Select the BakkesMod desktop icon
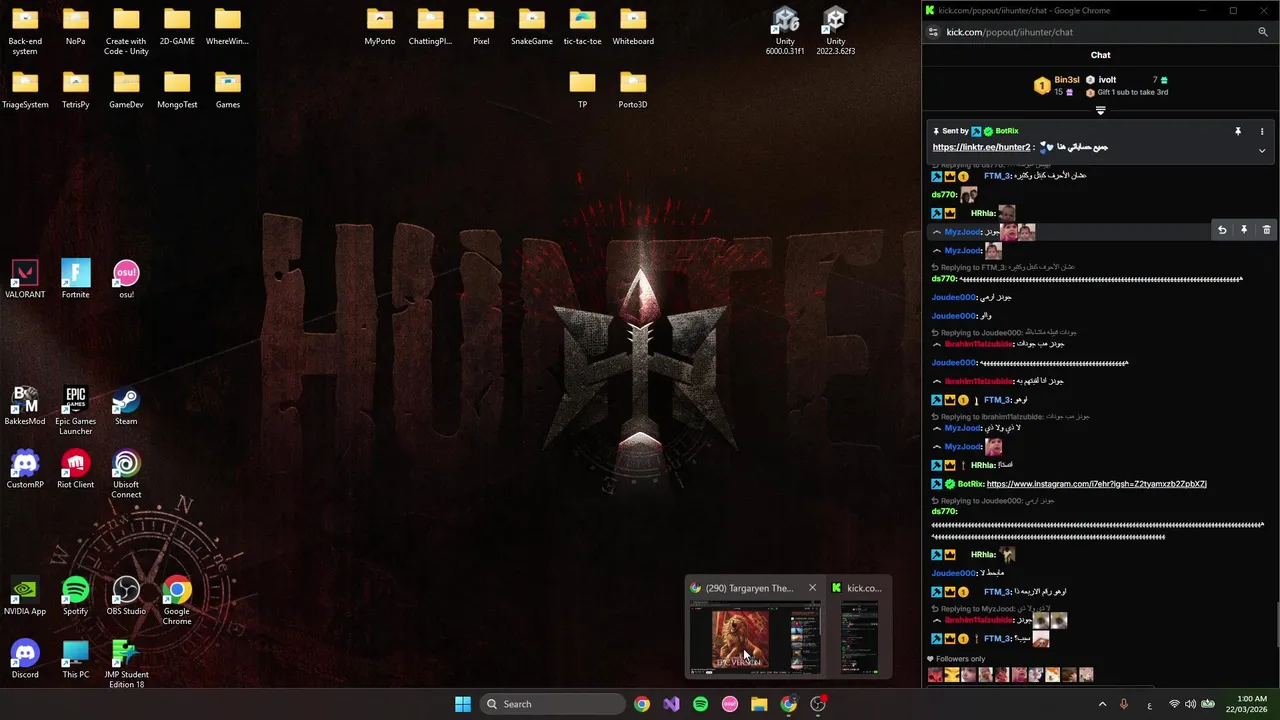The width and height of the screenshot is (1280, 720). (x=25, y=406)
